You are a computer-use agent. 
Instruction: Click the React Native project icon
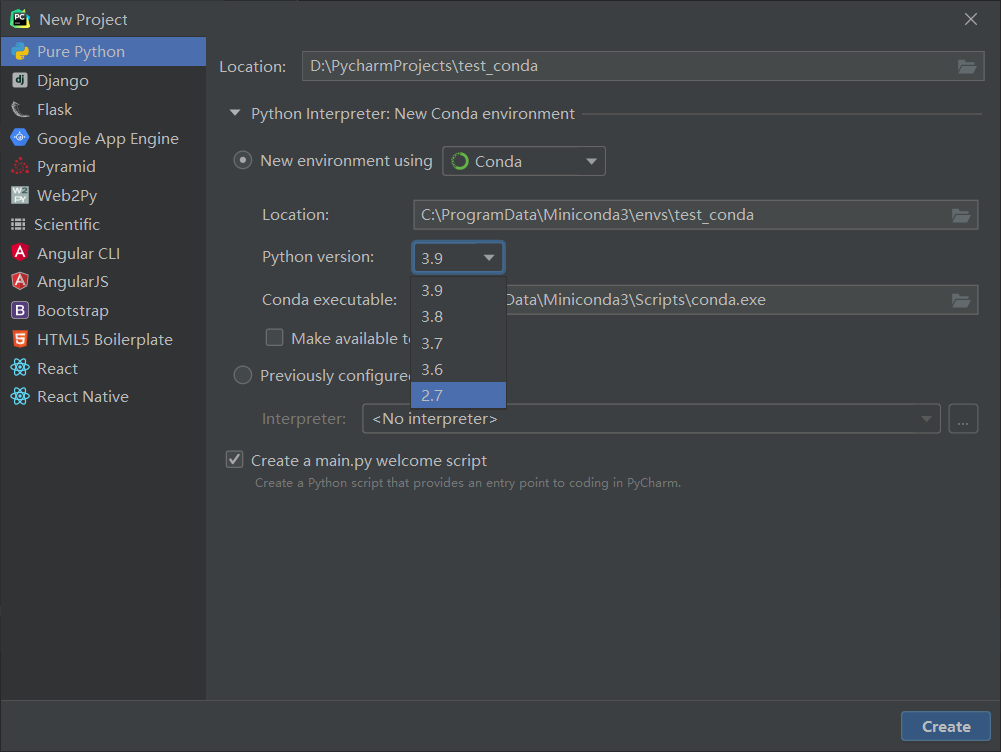pyautogui.click(x=22, y=396)
